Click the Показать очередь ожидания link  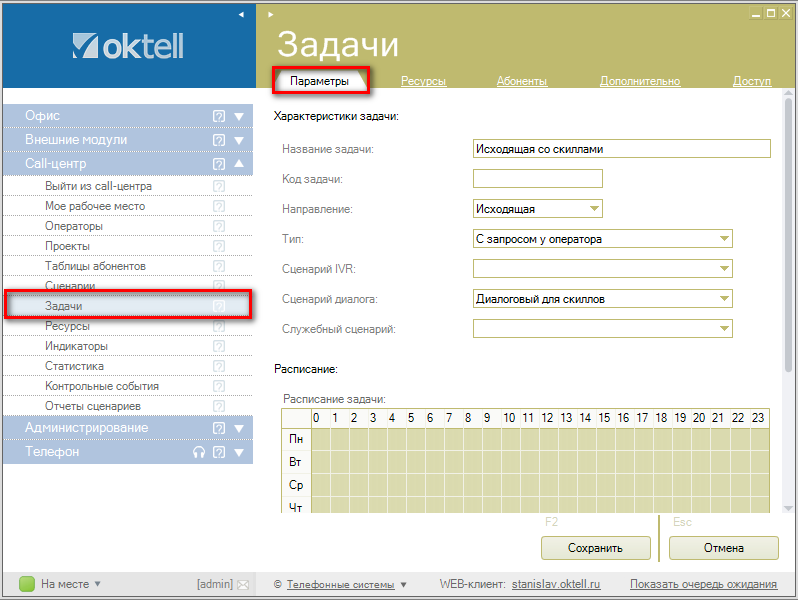703,584
